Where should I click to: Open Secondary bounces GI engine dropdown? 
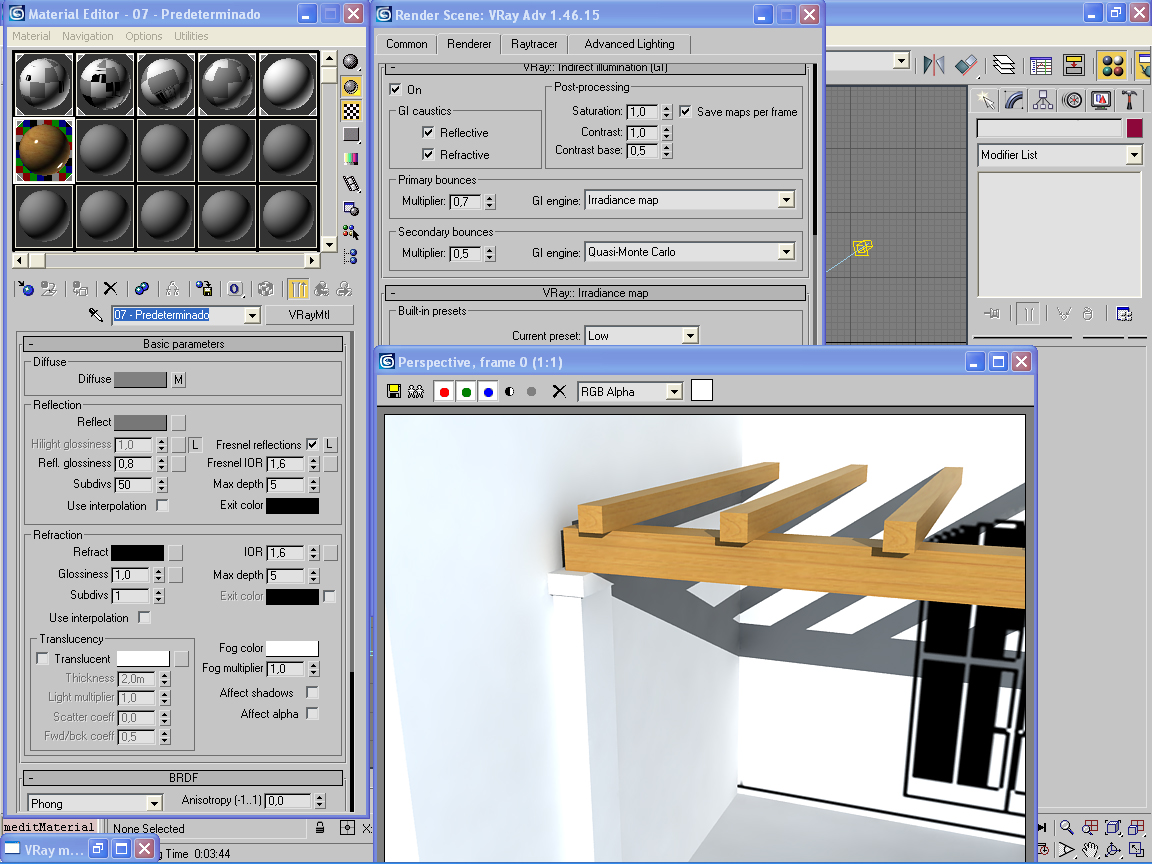[786, 252]
